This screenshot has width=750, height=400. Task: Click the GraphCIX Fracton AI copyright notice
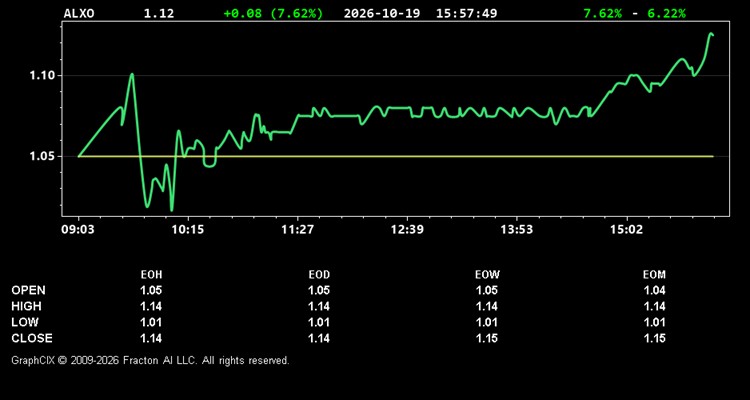pyautogui.click(x=150, y=360)
